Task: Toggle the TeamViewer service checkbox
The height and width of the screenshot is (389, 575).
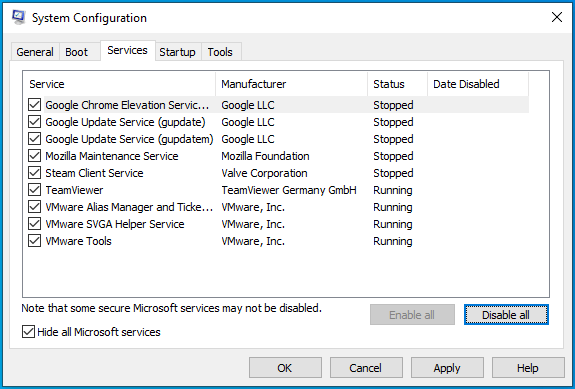Action: (x=34, y=190)
